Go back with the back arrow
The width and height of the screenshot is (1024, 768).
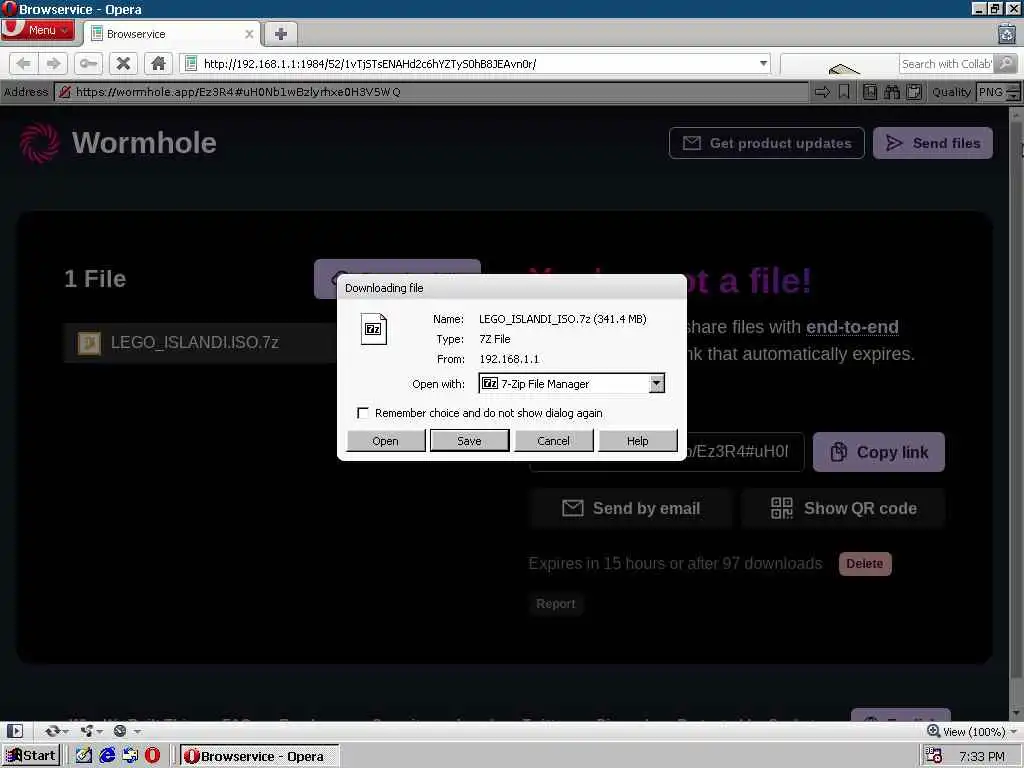[x=24, y=63]
